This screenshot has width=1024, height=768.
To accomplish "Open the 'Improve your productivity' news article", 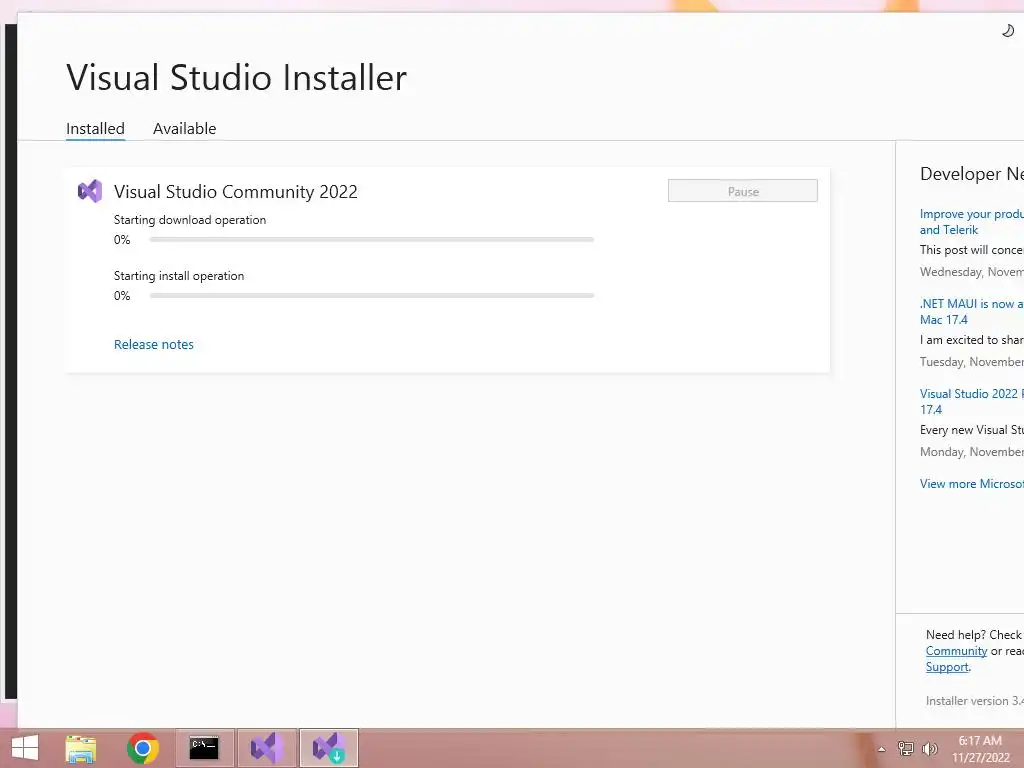I will coord(972,222).
